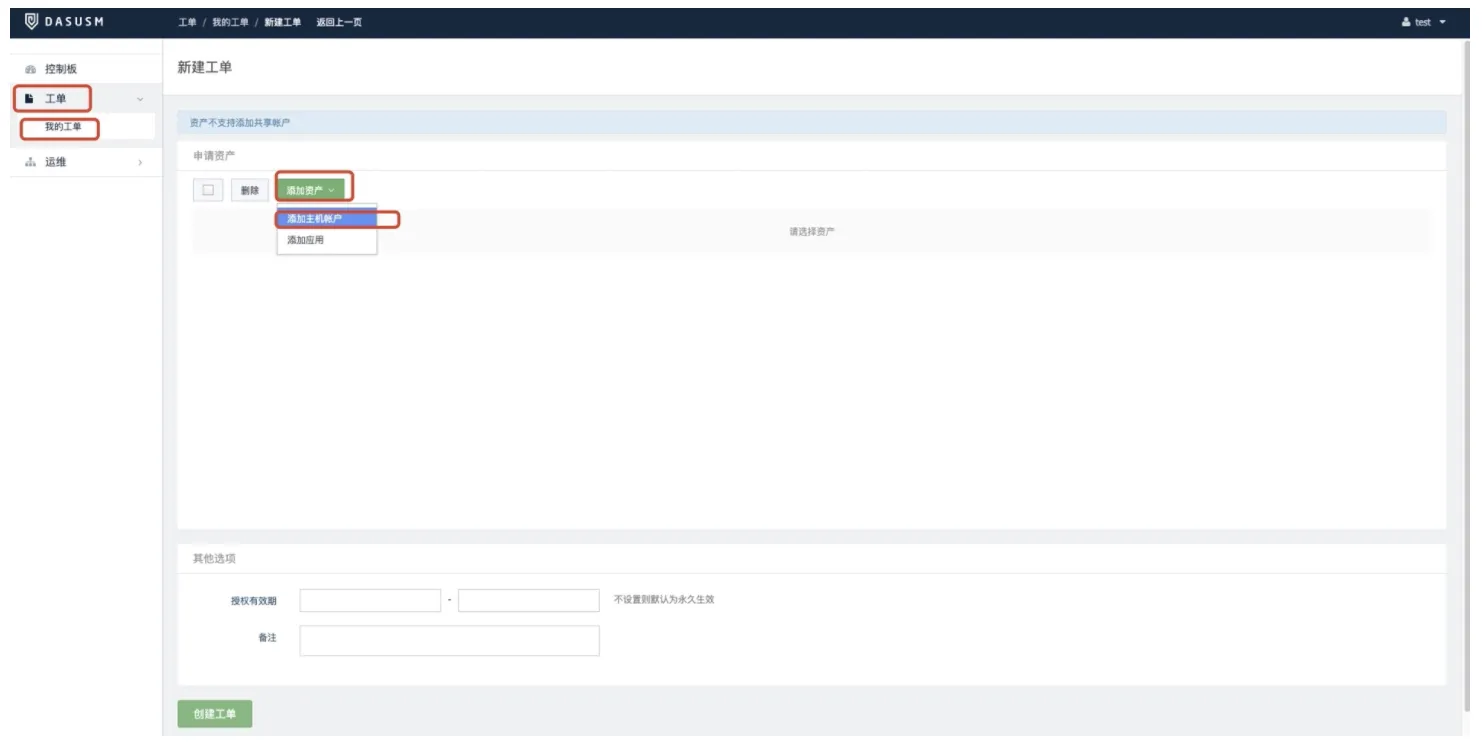
Task: Click the 授权有效期 start date field
Action: pos(370,600)
